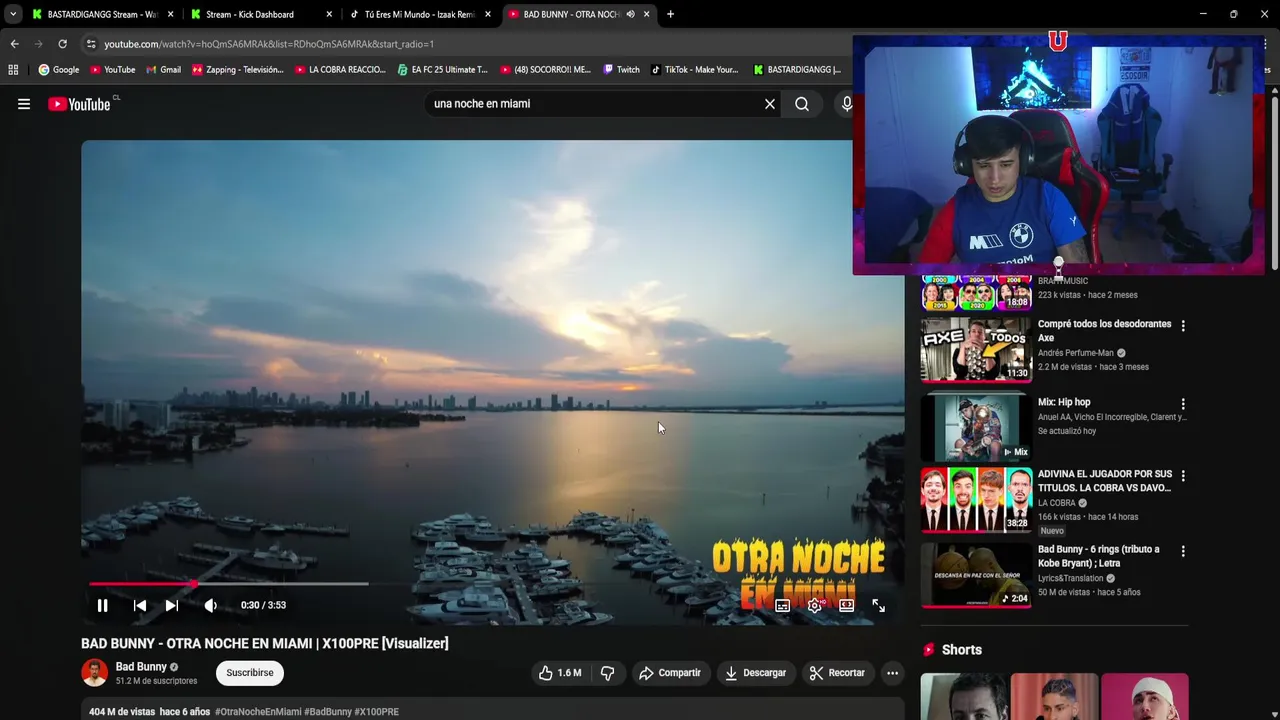Open player settings gear

tap(815, 605)
